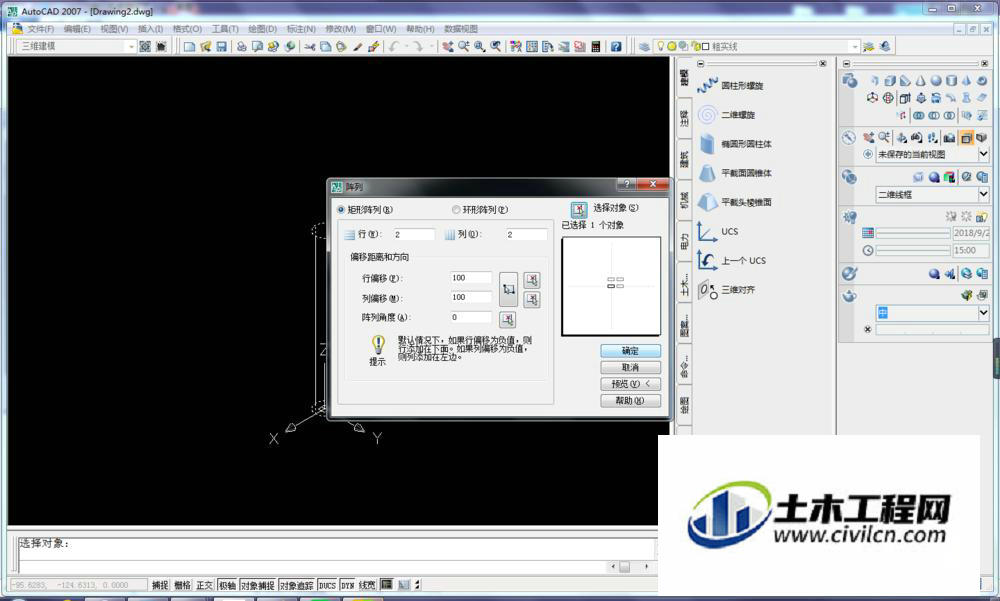The width and height of the screenshot is (1000, 601).
Task: Click the pick array angle icon
Action: pos(508,319)
